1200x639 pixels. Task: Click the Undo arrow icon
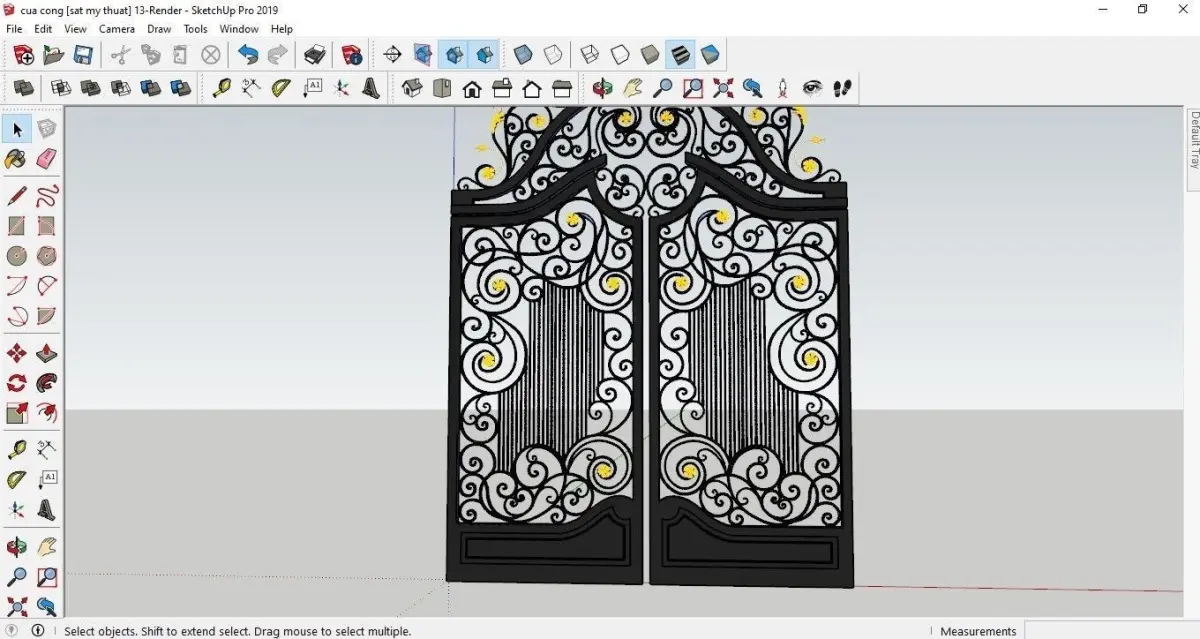click(248, 55)
